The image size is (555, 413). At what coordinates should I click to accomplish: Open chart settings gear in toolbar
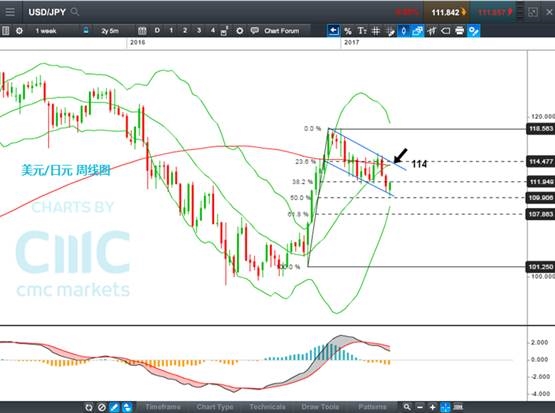[19, 31]
